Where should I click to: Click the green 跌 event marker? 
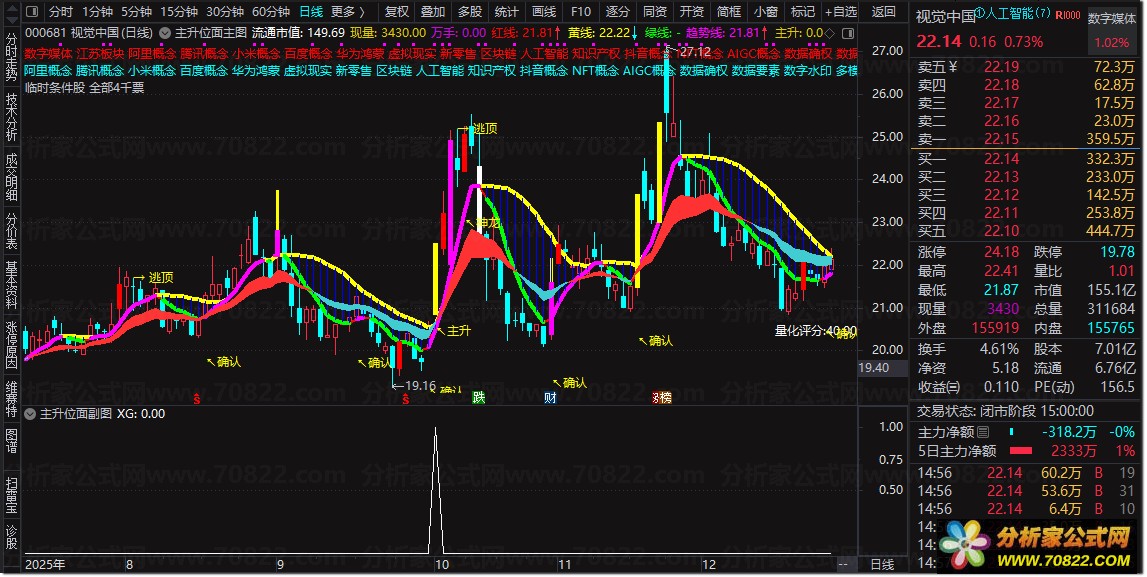click(x=479, y=397)
